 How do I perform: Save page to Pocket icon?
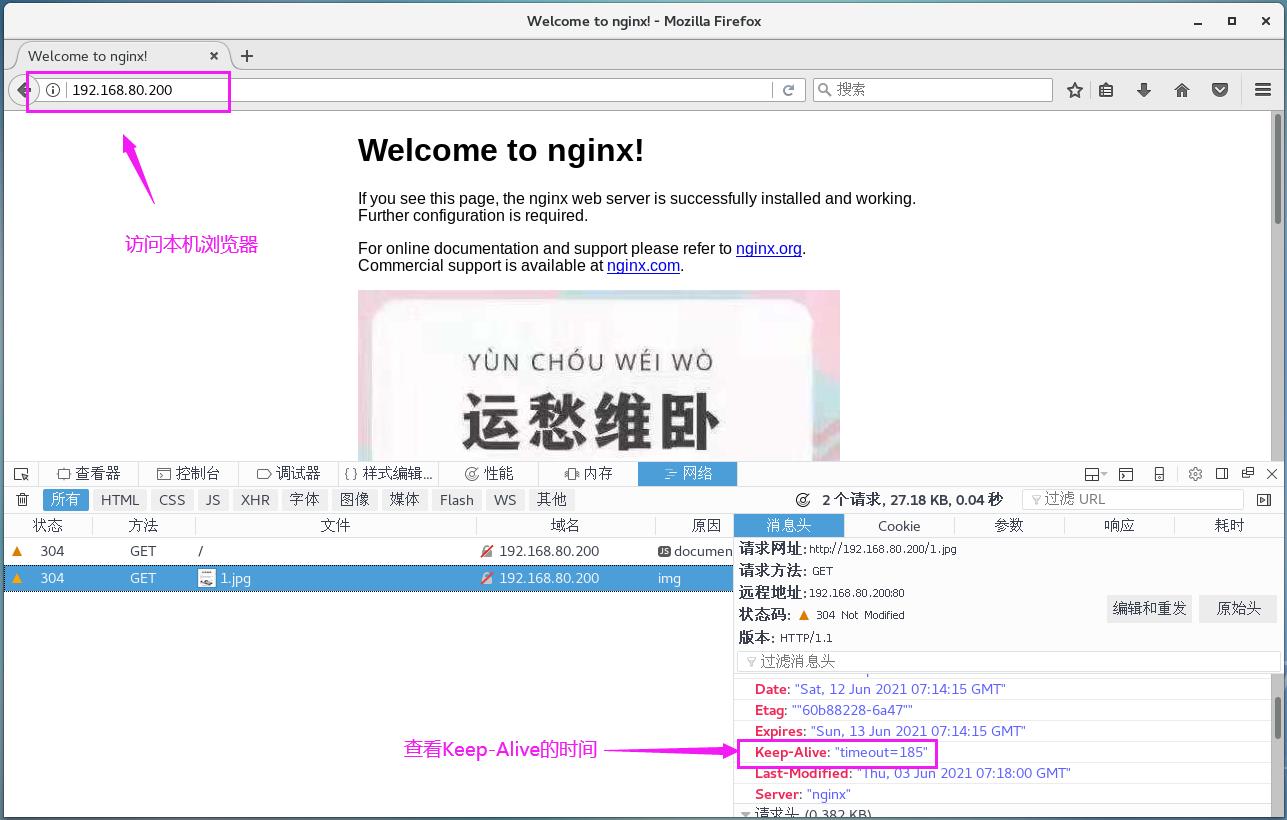[x=1220, y=90]
